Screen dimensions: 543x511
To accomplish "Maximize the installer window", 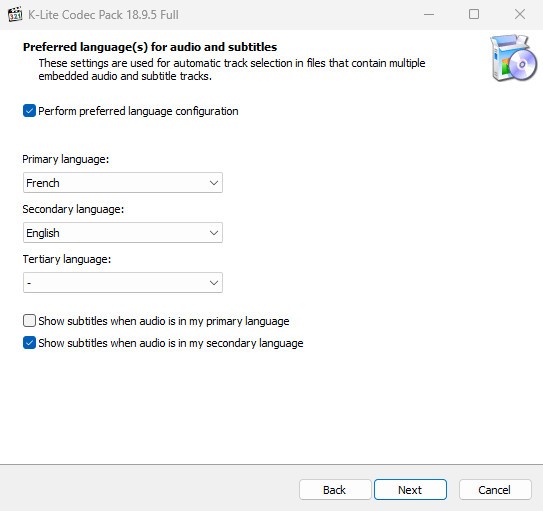I will [474, 14].
